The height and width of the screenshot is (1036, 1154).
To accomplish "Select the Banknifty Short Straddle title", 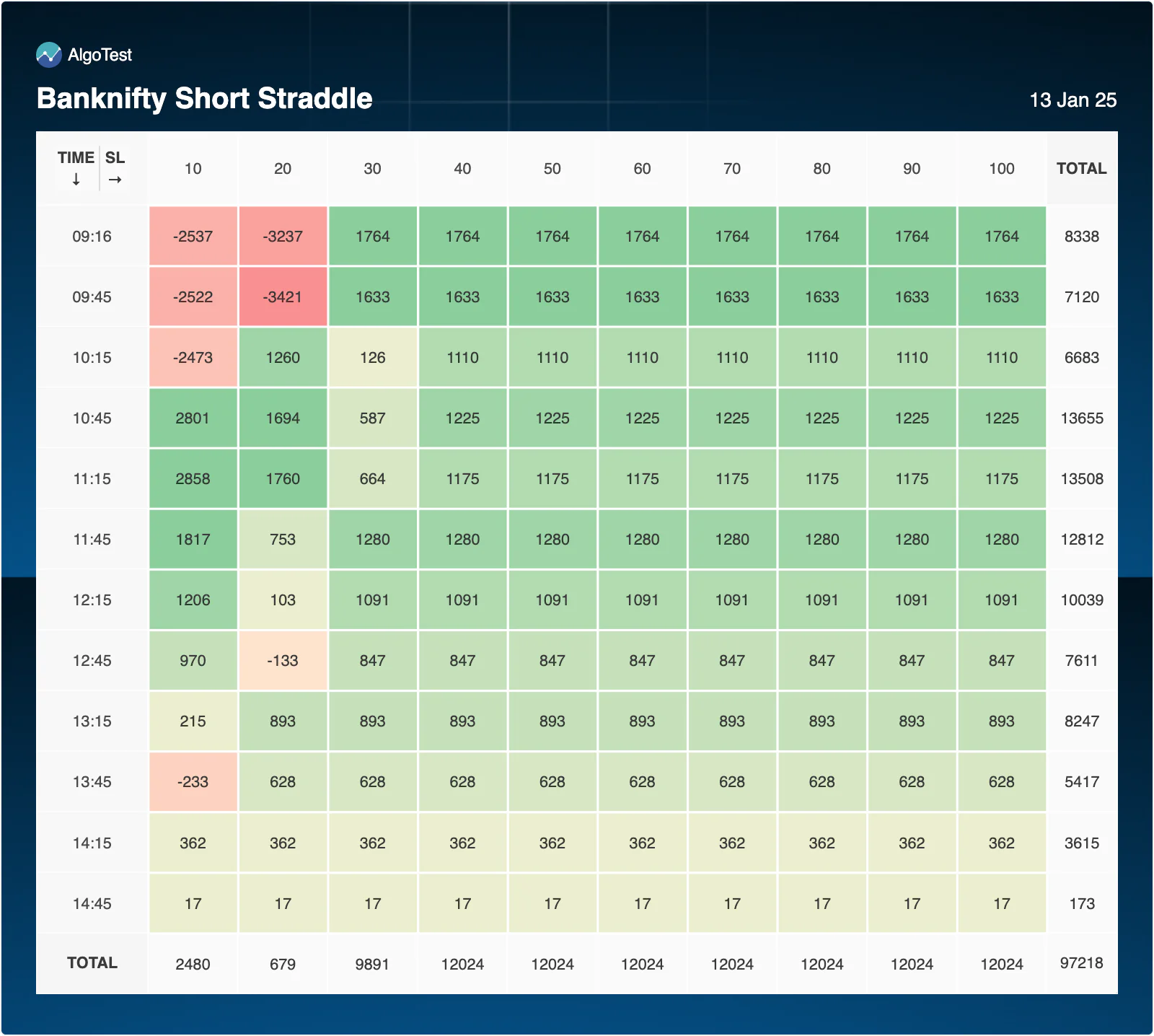I will pyautogui.click(x=204, y=98).
